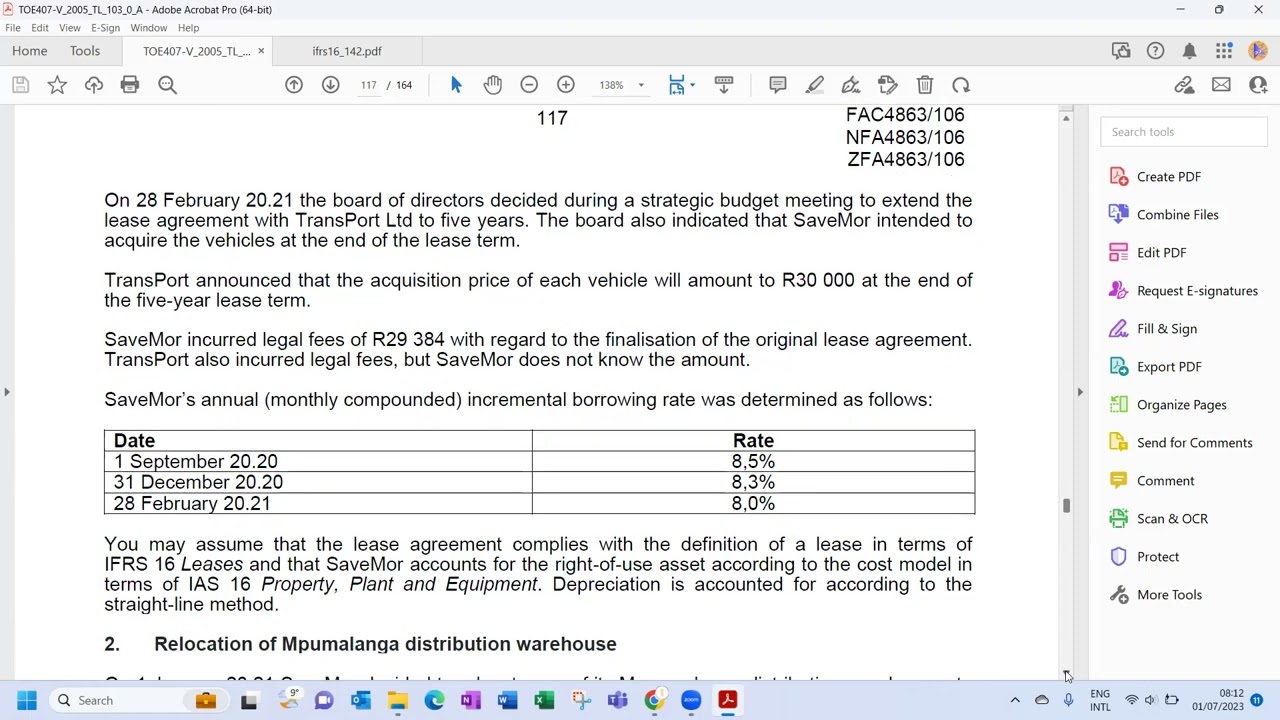Open Request E-signatures tool

pyautogui.click(x=1184, y=291)
